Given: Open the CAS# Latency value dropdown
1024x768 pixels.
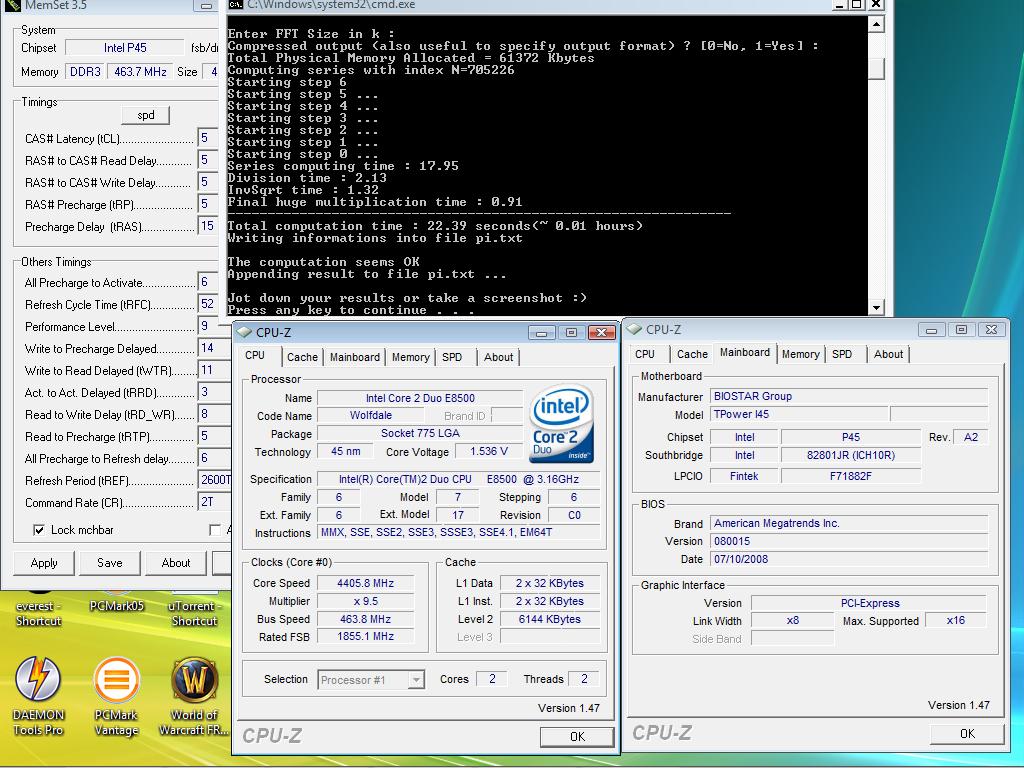Looking at the screenshot, I should click(206, 138).
